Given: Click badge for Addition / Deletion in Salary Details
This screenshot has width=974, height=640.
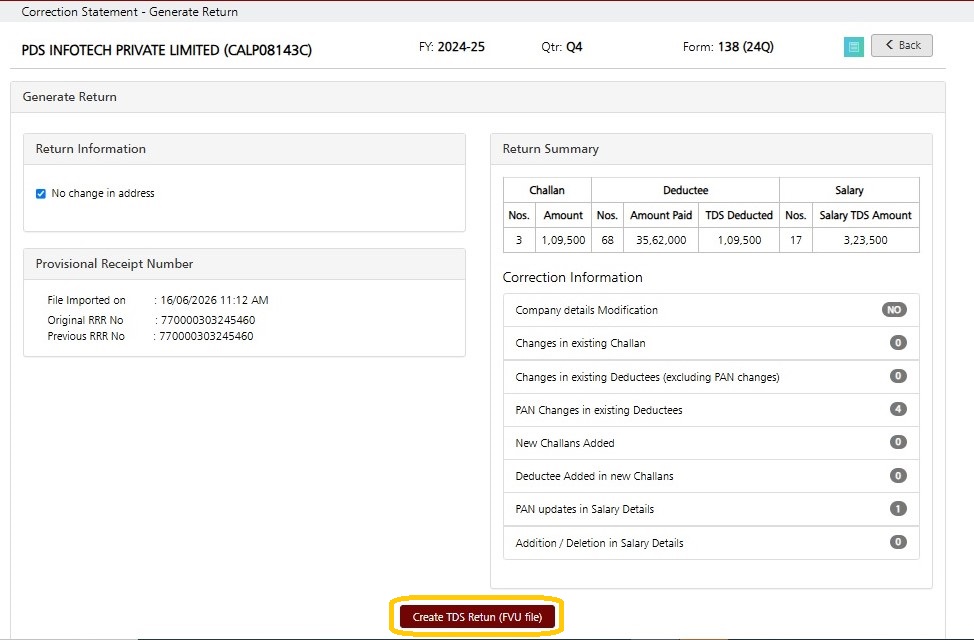Looking at the screenshot, I should [898, 542].
